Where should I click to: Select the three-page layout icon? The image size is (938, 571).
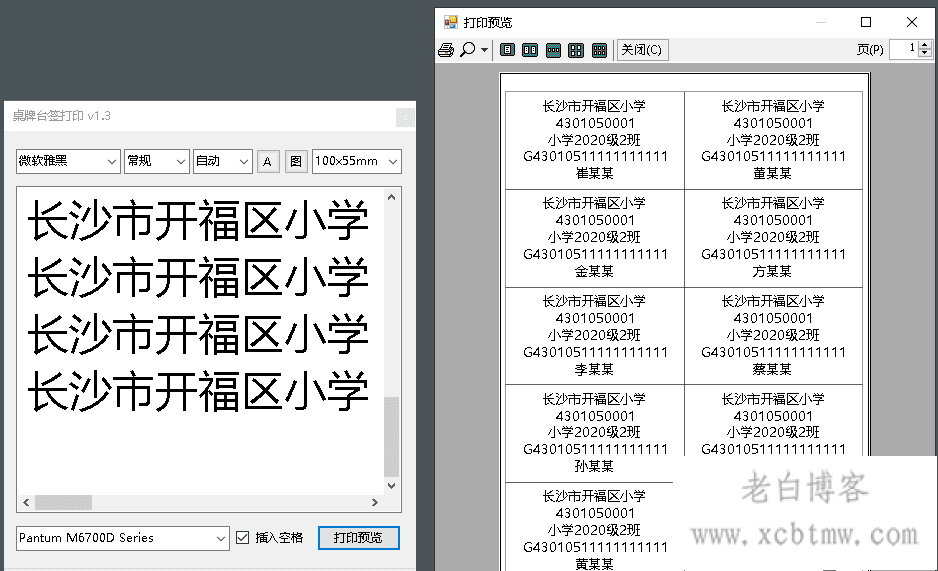(553, 50)
